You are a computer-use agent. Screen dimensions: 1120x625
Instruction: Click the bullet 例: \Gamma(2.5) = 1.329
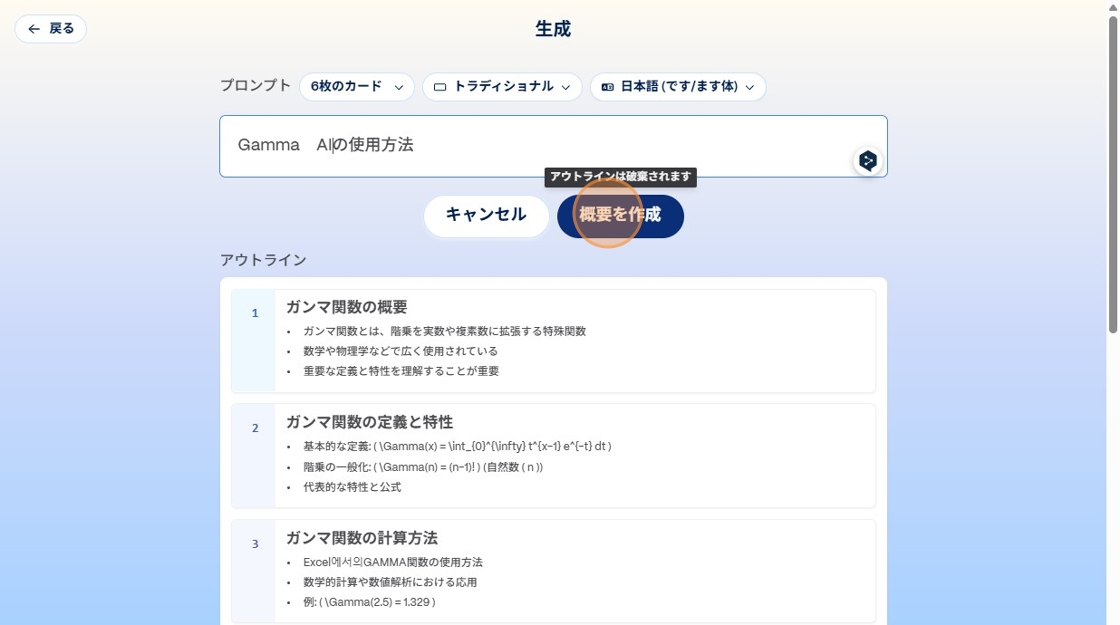(x=369, y=601)
